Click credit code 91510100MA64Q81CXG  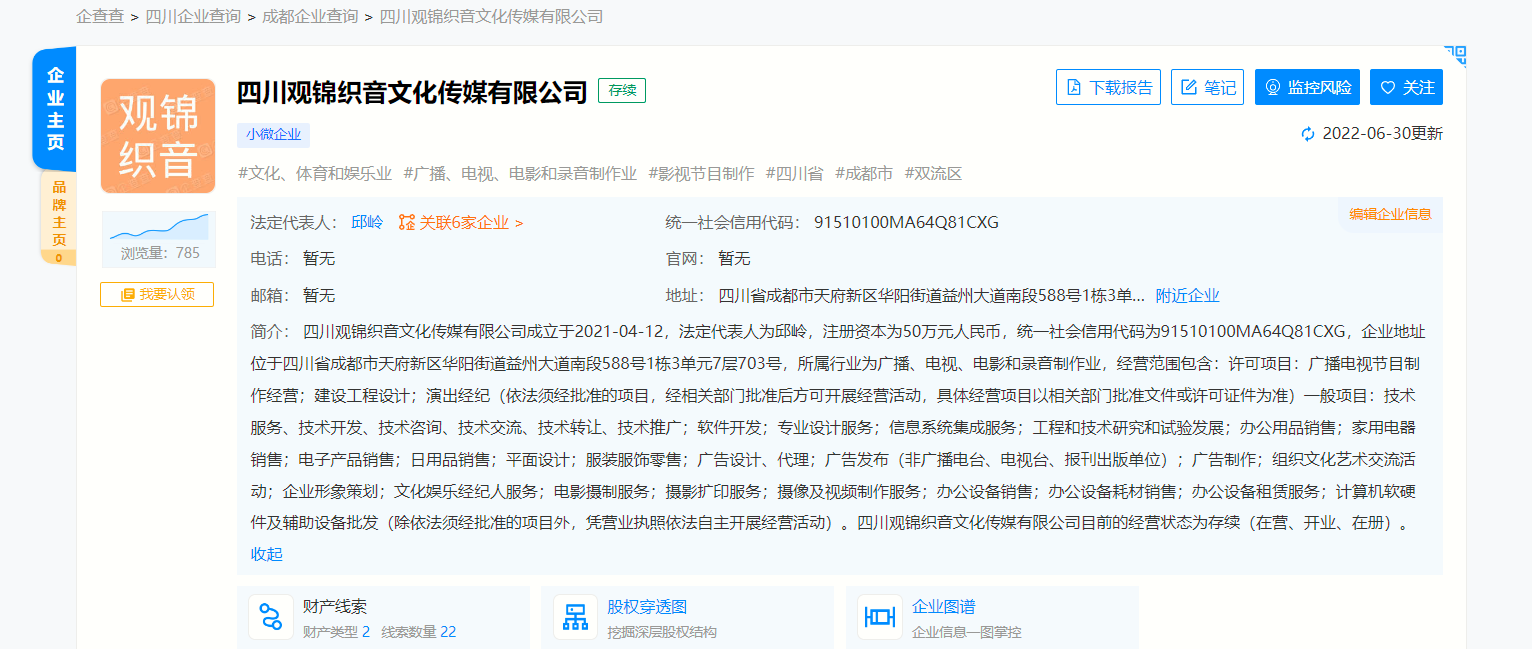pyautogui.click(x=906, y=222)
